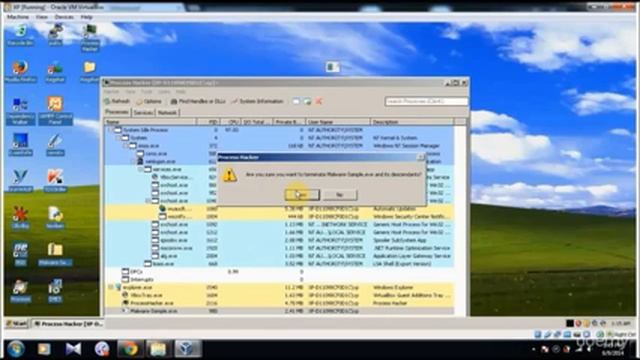The image size is (640, 360).
Task: Select the alg.exe process row
Action: [279, 256]
